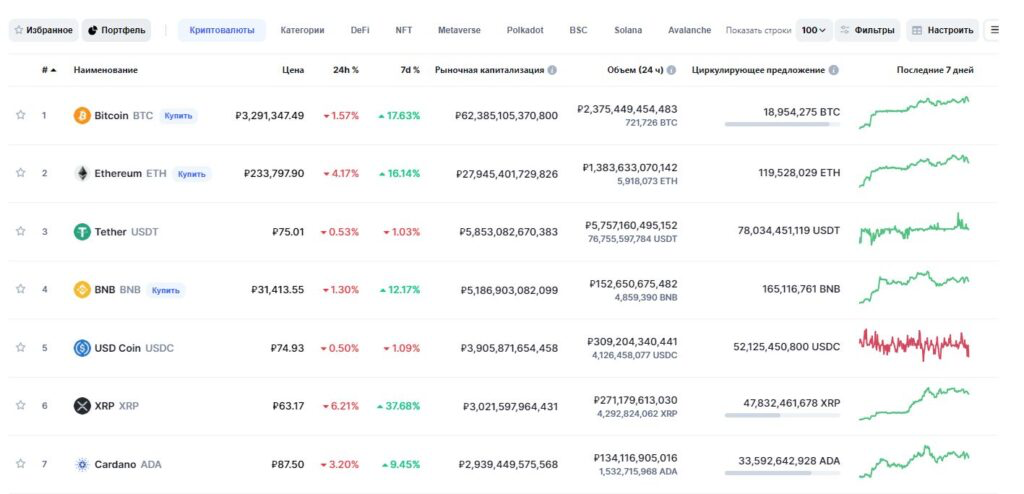Click the Tether USDT logo icon
Screen dimensions: 1024x494
point(82,232)
